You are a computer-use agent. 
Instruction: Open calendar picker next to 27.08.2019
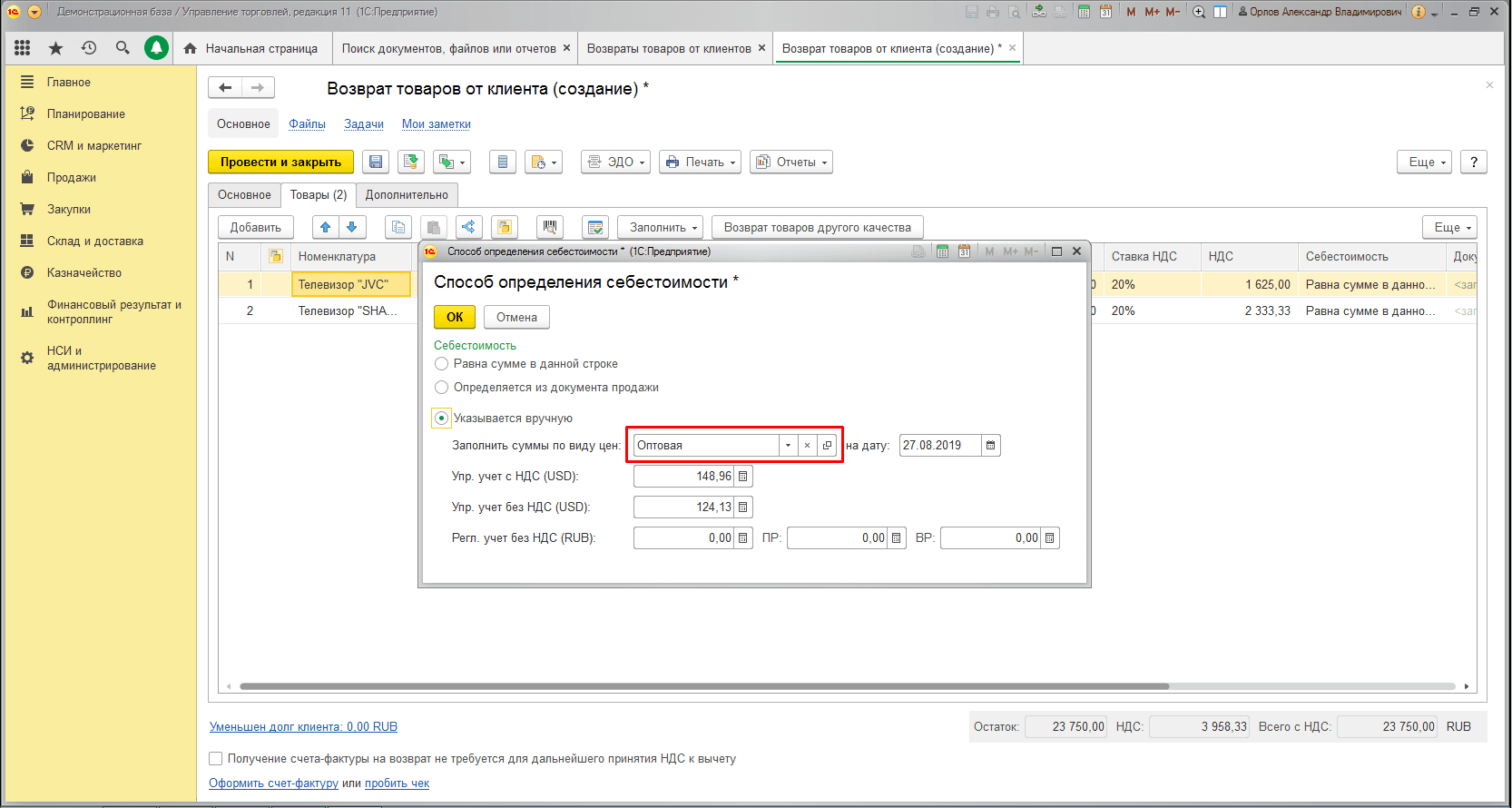[x=990, y=446]
